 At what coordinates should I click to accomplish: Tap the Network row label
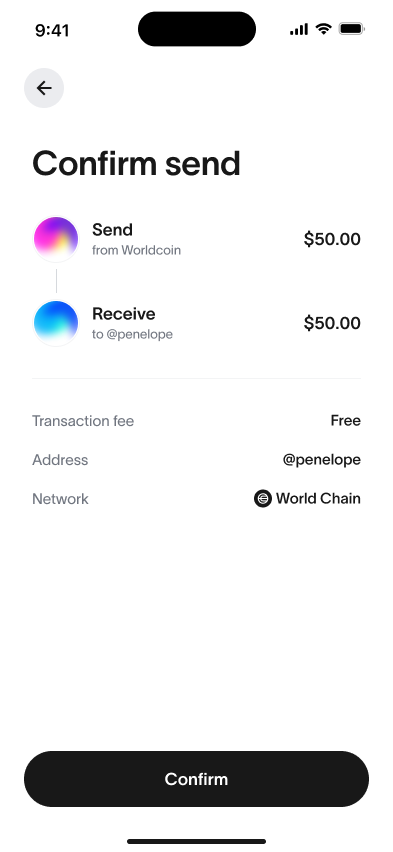60,499
